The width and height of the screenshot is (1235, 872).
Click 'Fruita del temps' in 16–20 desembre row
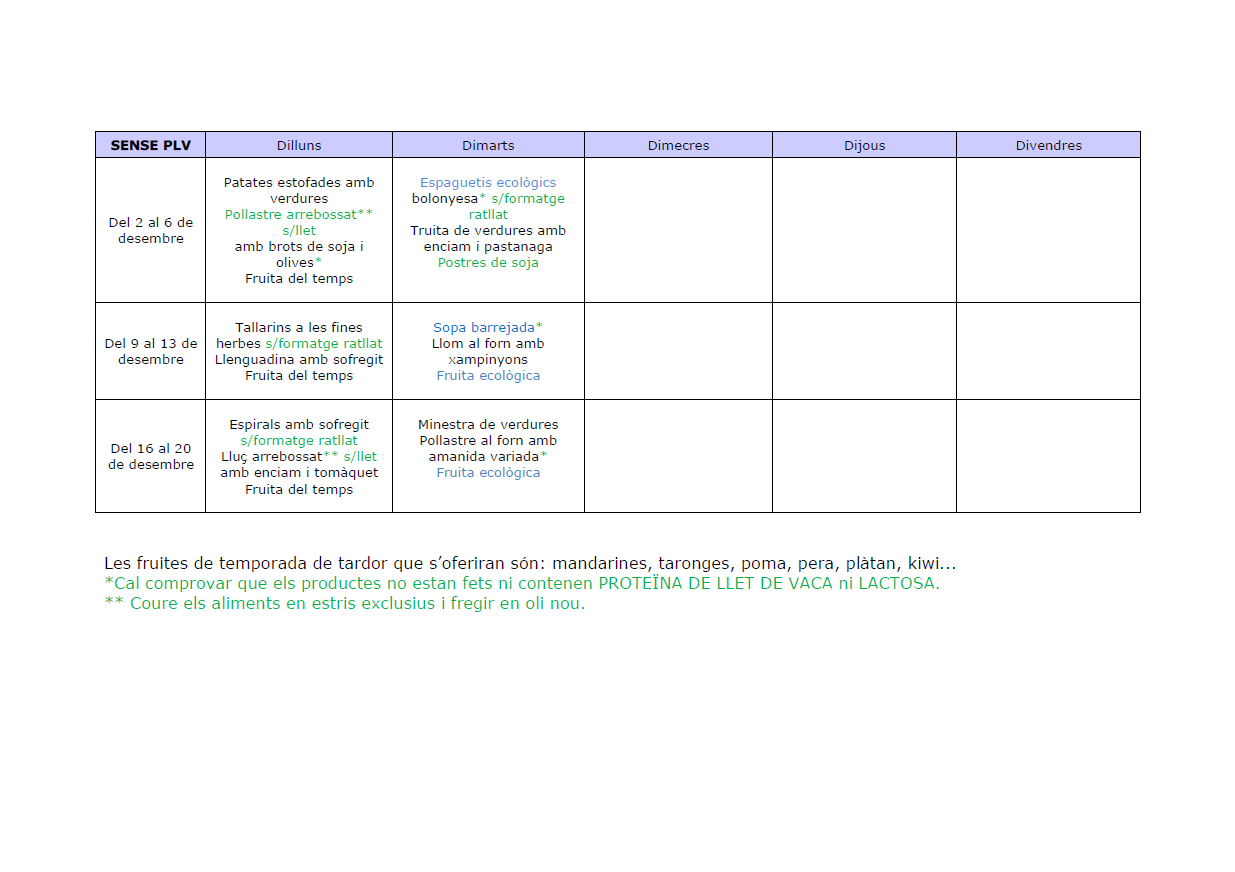pyautogui.click(x=299, y=490)
